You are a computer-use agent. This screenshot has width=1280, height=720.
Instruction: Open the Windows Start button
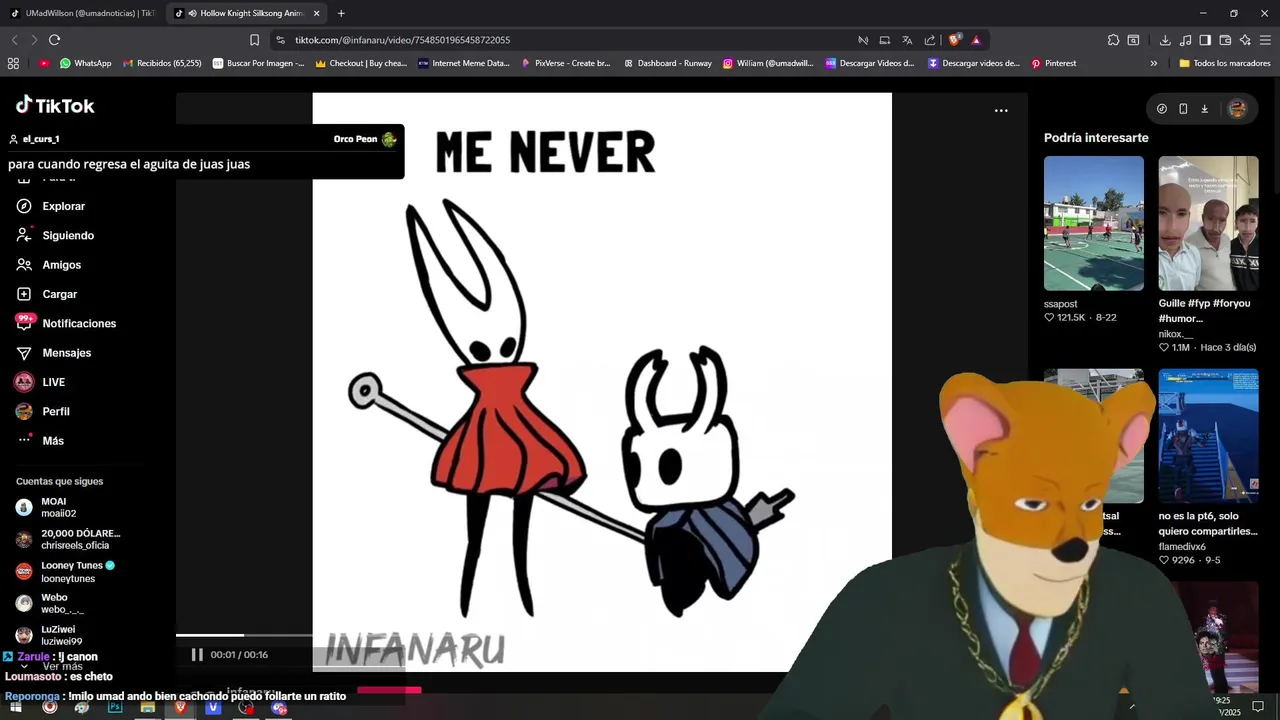point(16,707)
